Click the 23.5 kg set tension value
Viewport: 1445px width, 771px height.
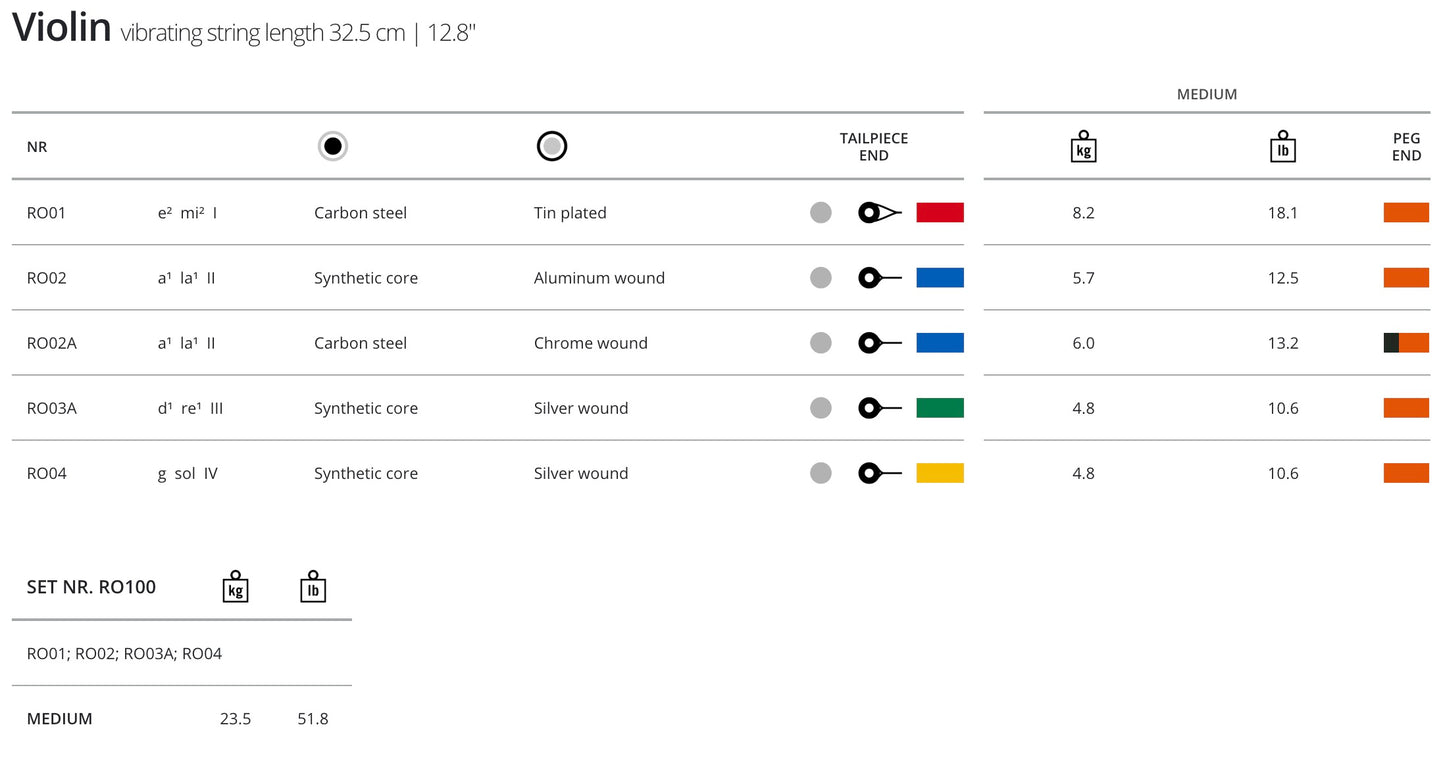click(x=235, y=719)
